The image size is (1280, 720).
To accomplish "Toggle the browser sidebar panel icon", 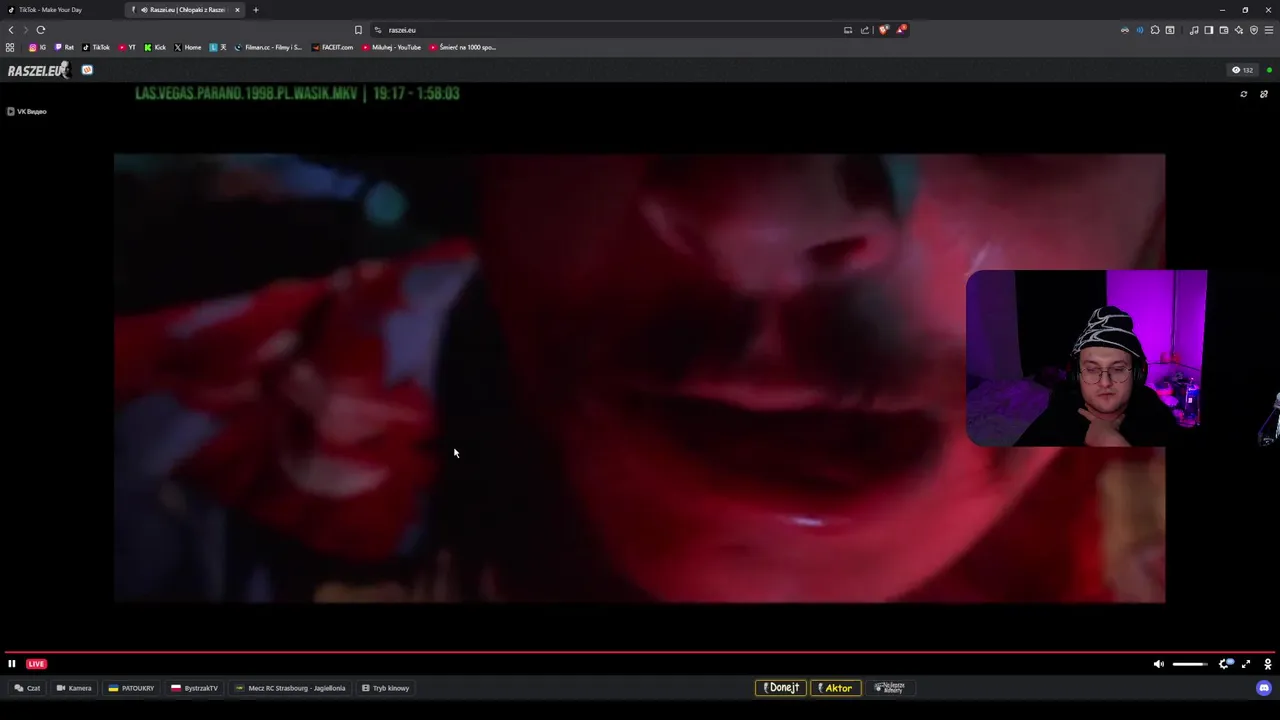I will tap(1209, 30).
